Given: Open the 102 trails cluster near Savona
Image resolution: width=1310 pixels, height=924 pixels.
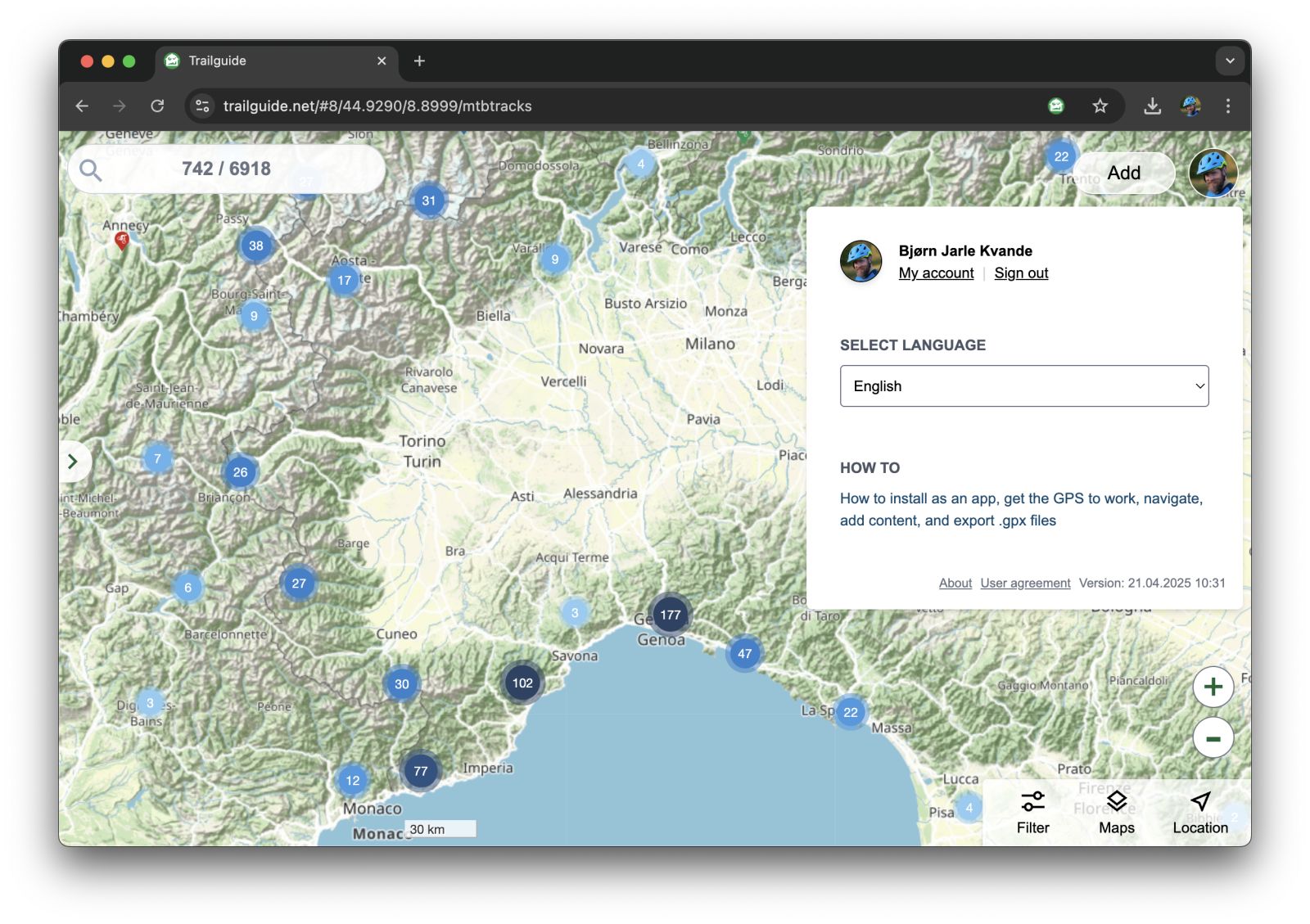Looking at the screenshot, I should 522,683.
